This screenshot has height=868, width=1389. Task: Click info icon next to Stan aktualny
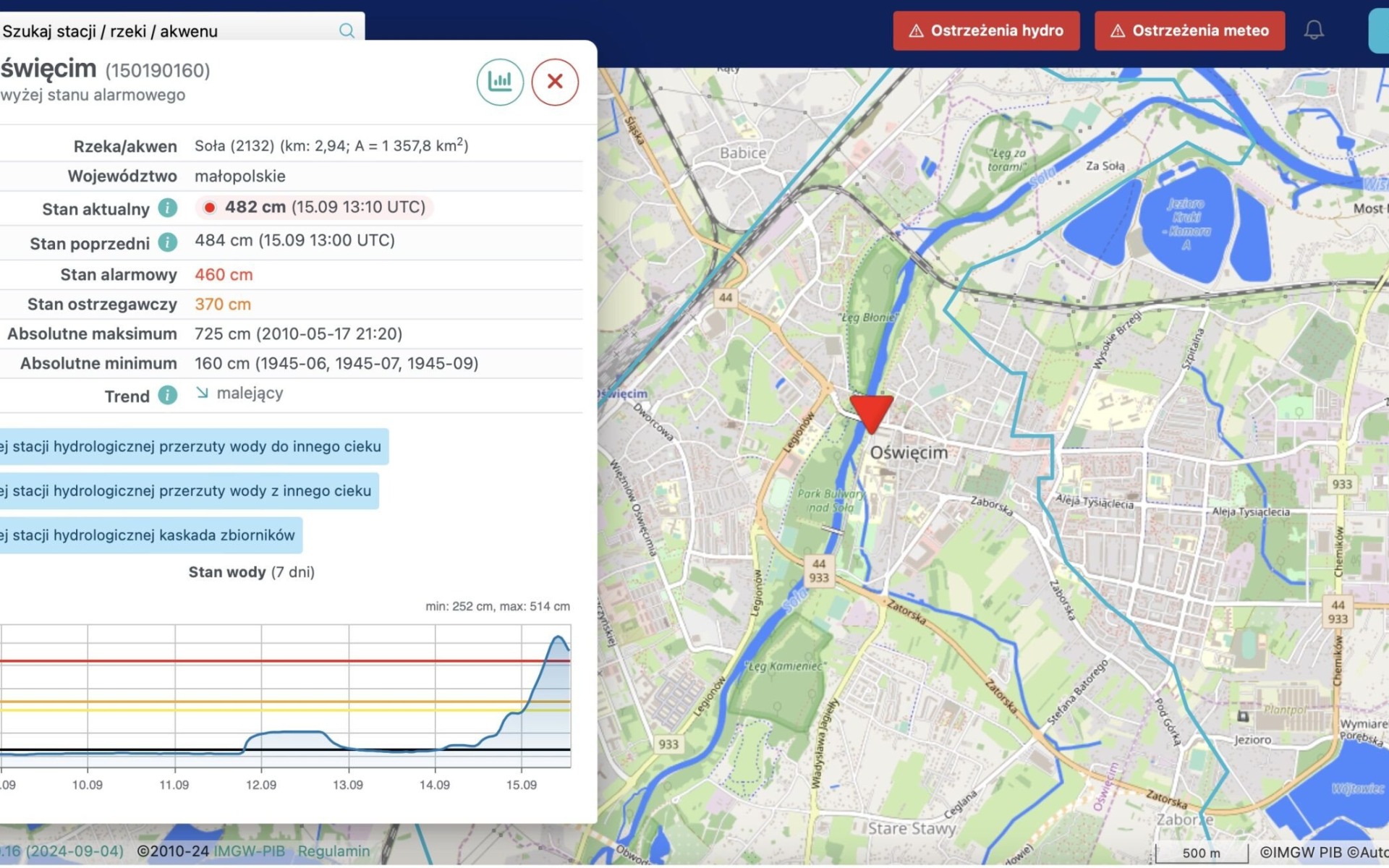click(168, 208)
